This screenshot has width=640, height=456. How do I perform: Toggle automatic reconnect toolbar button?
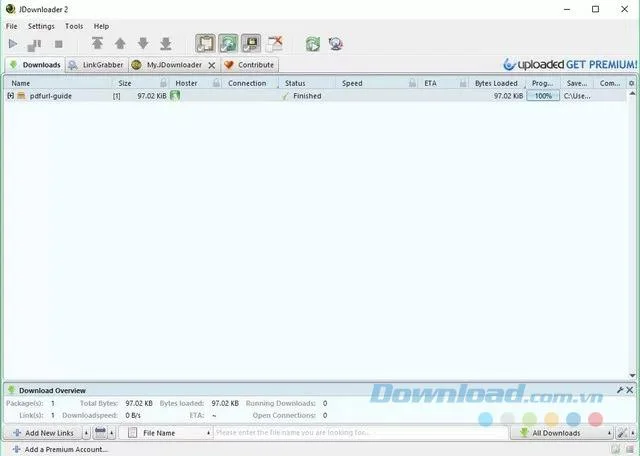click(228, 44)
